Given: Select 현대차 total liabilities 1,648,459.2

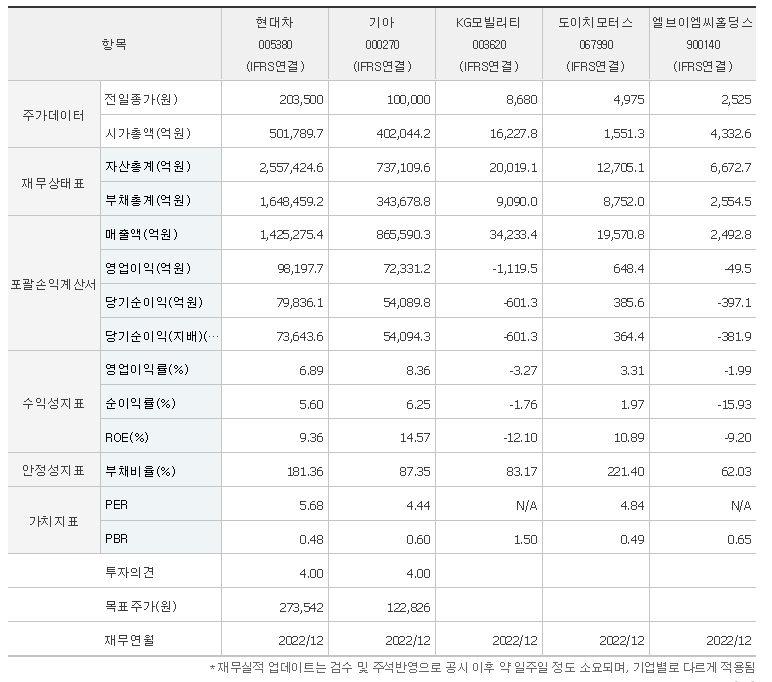Looking at the screenshot, I should tap(291, 201).
